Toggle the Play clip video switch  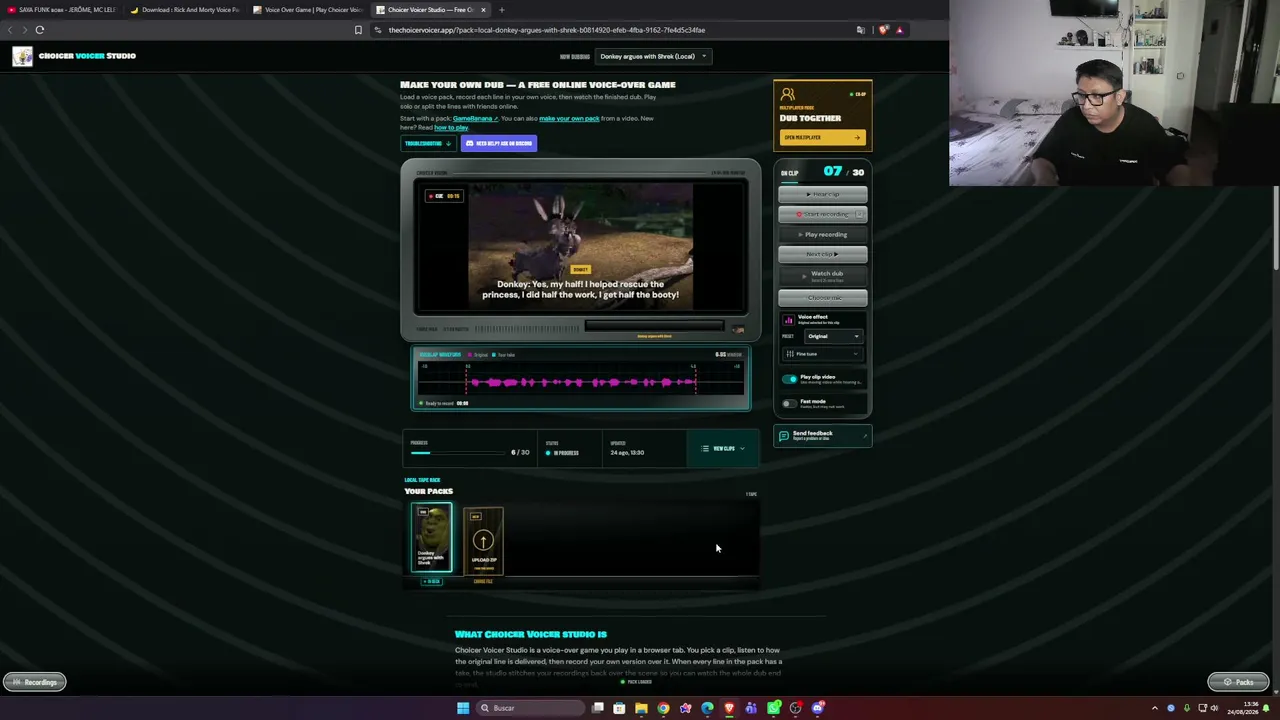[790, 379]
